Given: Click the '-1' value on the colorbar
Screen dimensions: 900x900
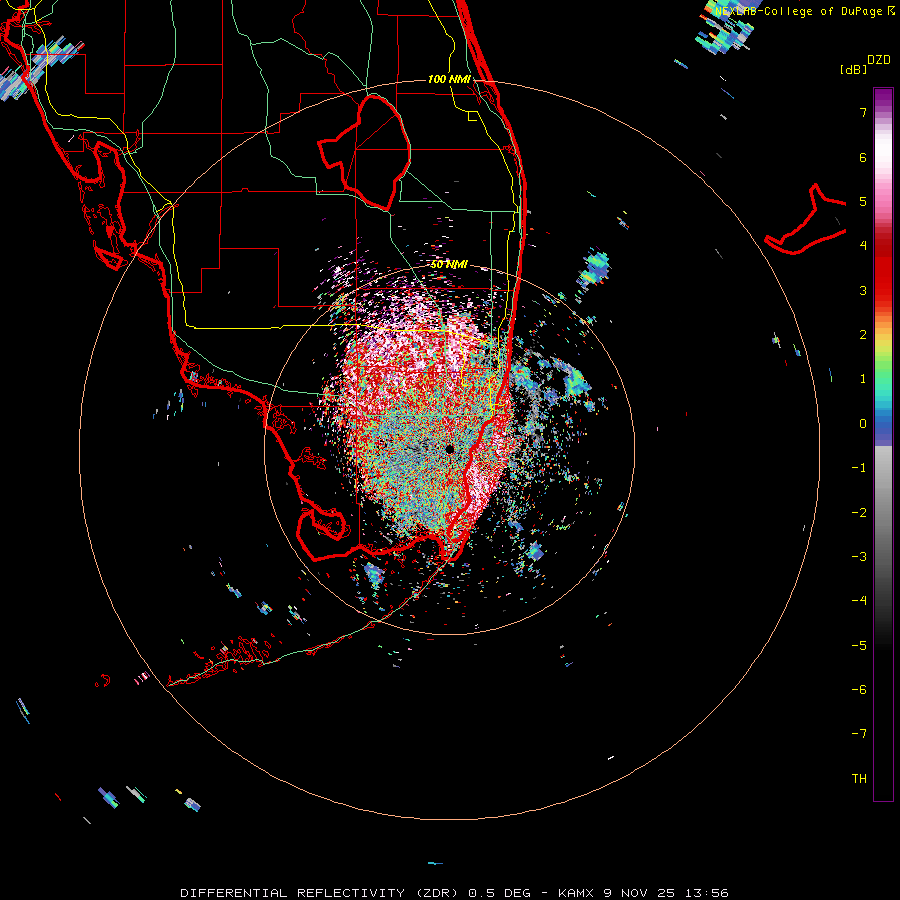Looking at the screenshot, I should [x=859, y=468].
